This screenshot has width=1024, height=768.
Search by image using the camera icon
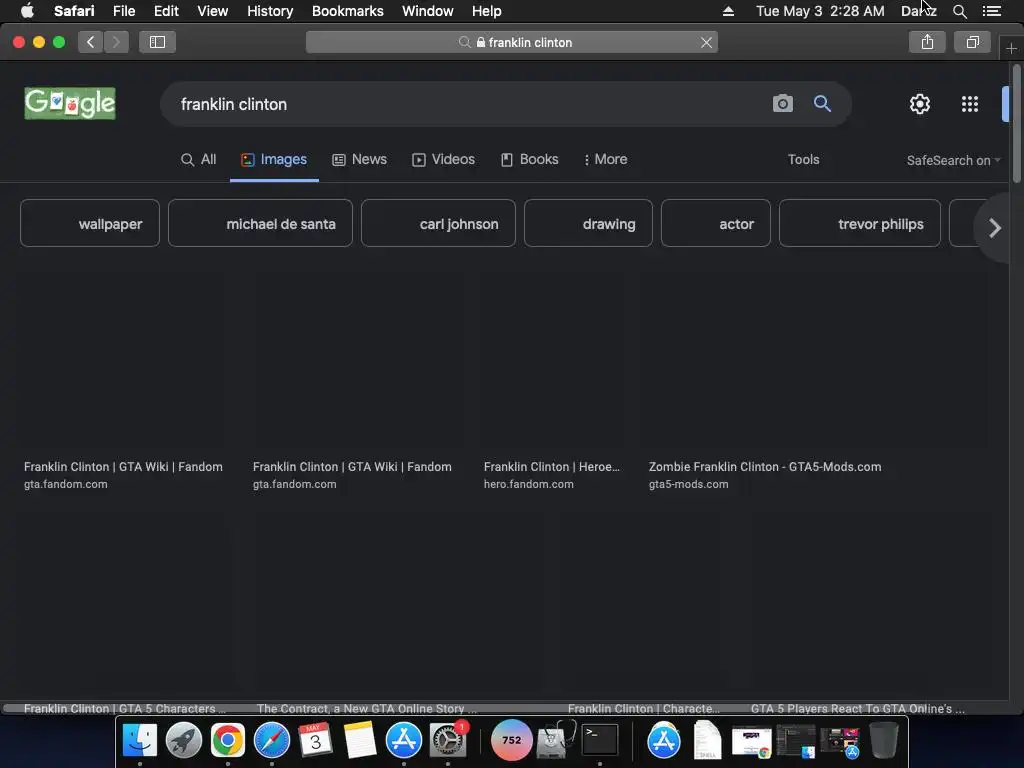(x=782, y=103)
